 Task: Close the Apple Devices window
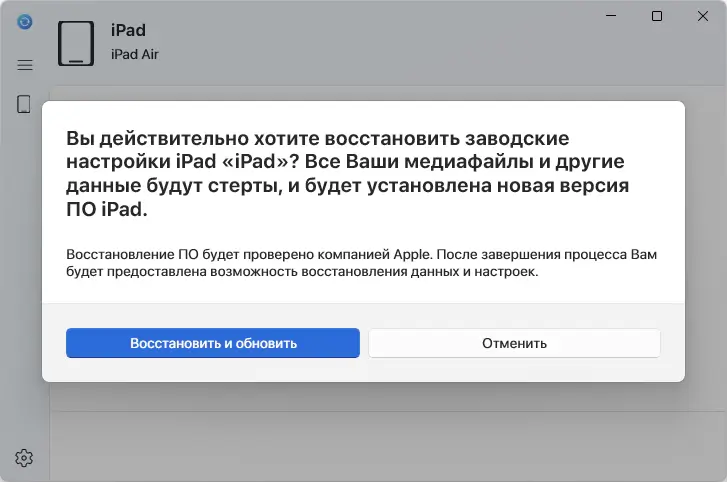coord(703,16)
